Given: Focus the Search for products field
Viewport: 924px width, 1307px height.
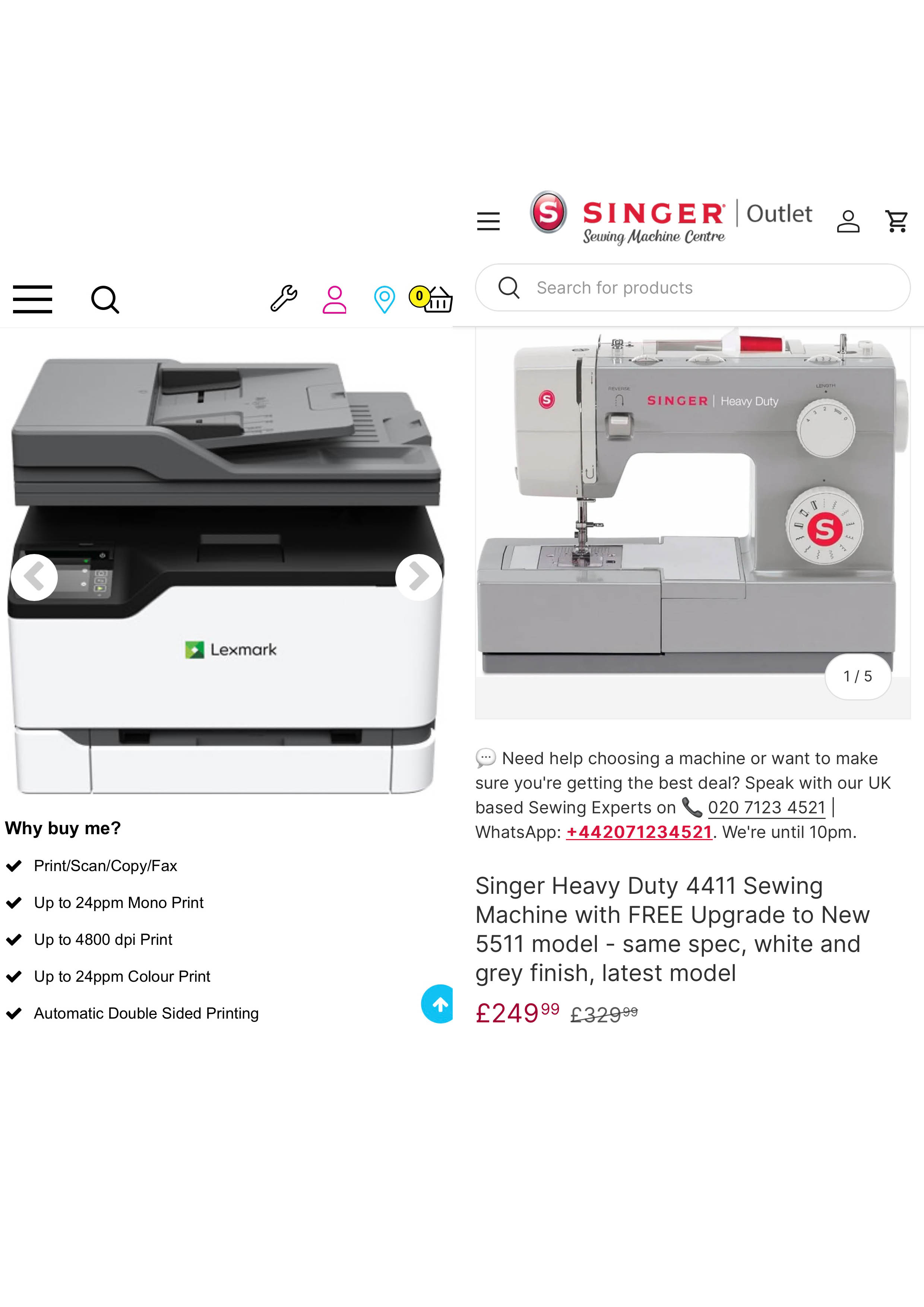Looking at the screenshot, I should [x=692, y=288].
